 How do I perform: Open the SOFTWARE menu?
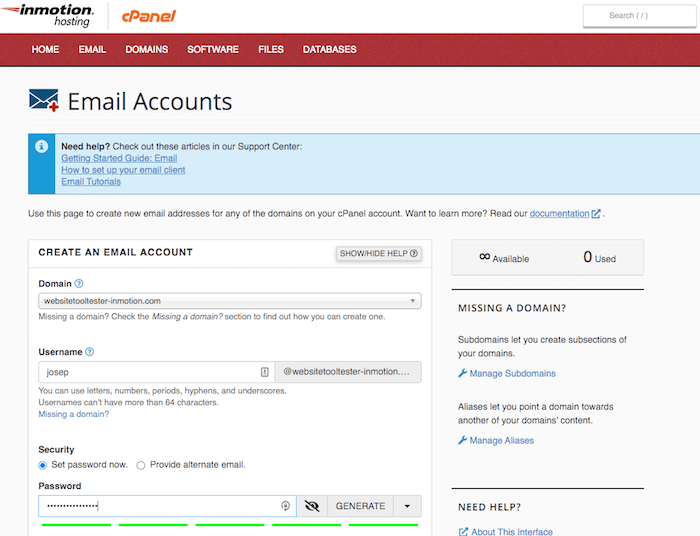coord(213,49)
